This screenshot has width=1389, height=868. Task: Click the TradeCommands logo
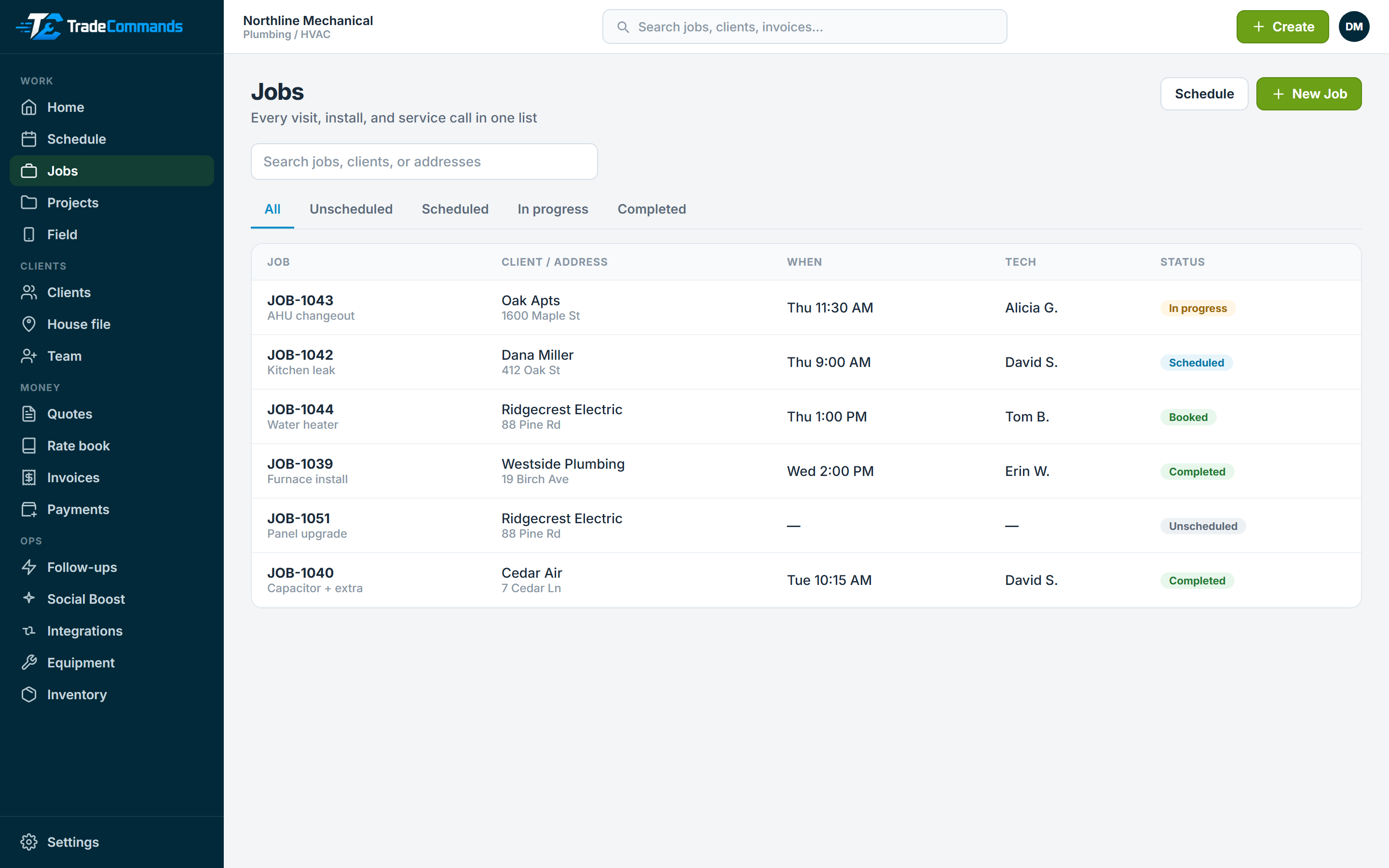[x=99, y=27]
